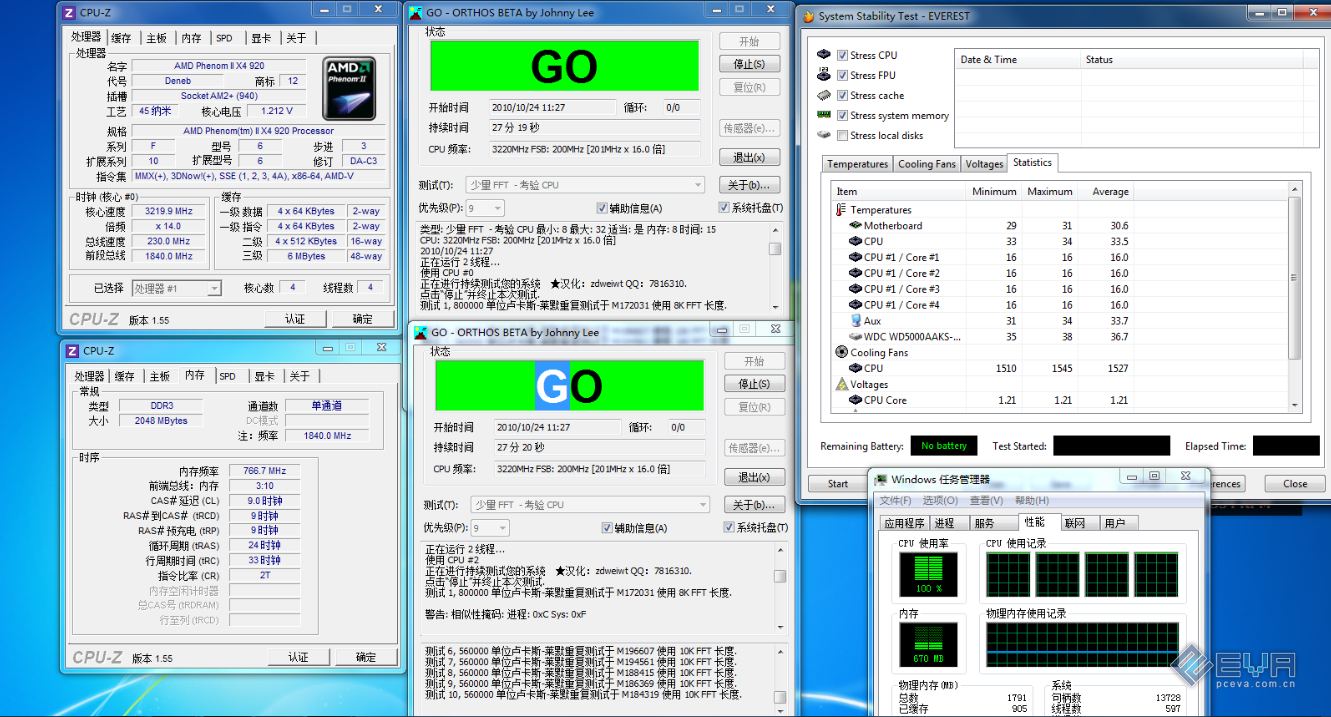Switch to the Voltages tab in EVEREST
1331x717 pixels.
984,164
